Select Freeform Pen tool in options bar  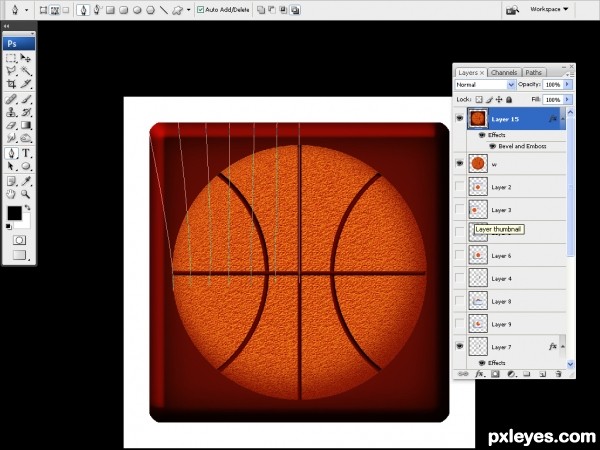(x=97, y=10)
